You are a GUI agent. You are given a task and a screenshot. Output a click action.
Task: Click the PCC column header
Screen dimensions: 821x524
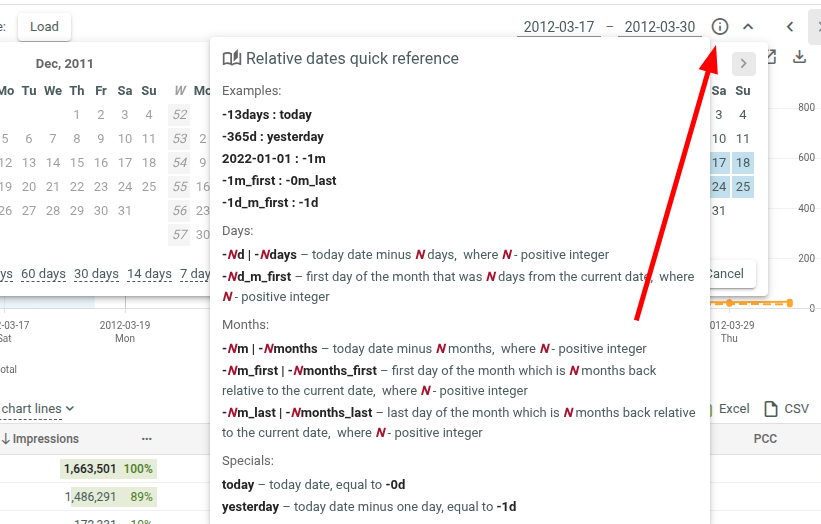[x=765, y=439]
